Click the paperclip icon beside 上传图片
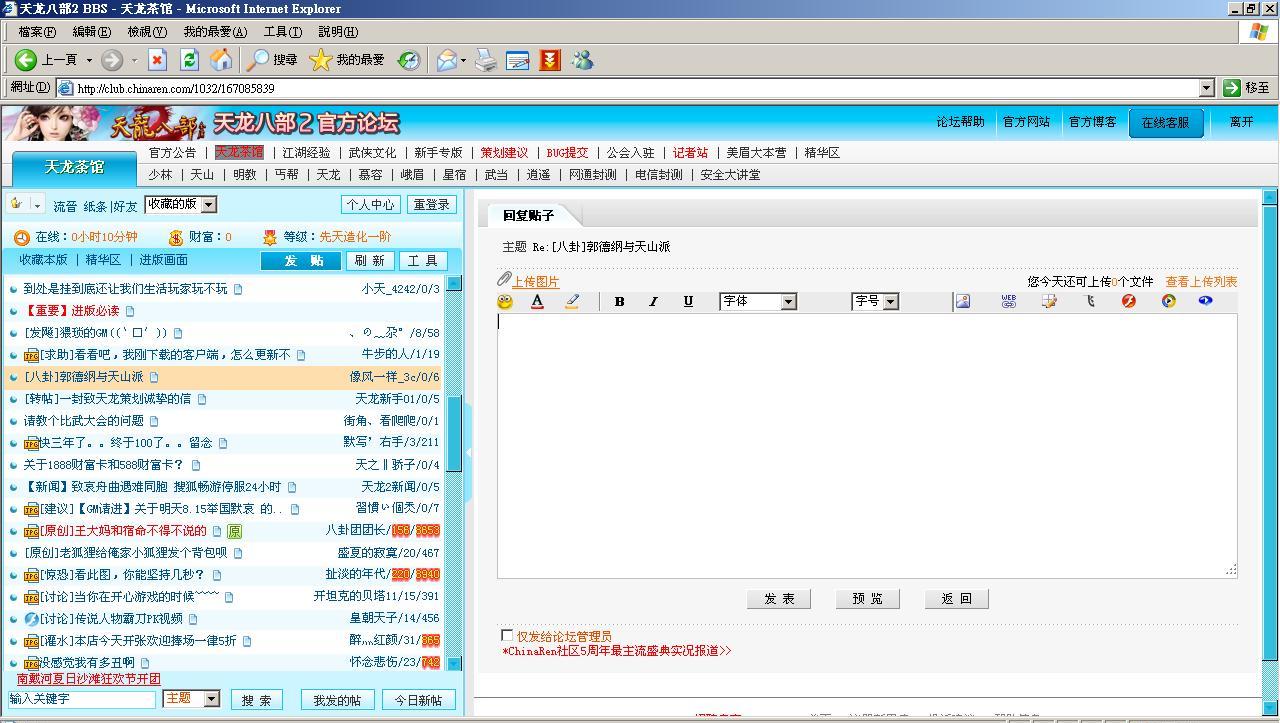Screen dimensions: 1280x723 (504, 280)
